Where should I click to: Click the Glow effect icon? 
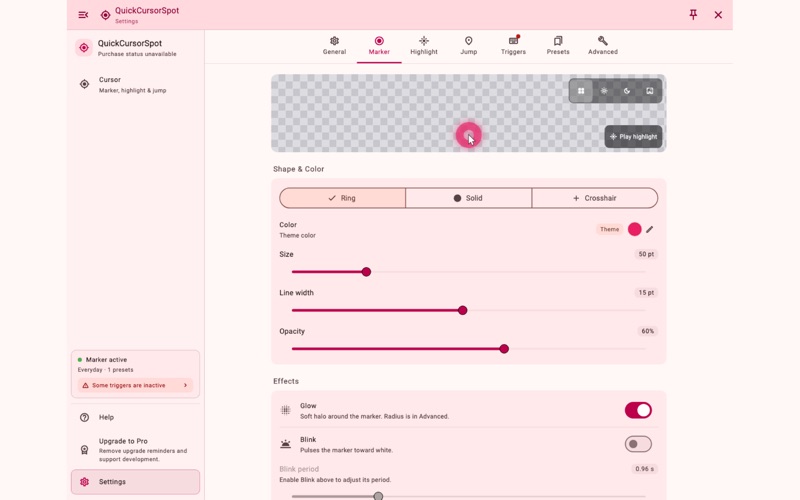286,410
